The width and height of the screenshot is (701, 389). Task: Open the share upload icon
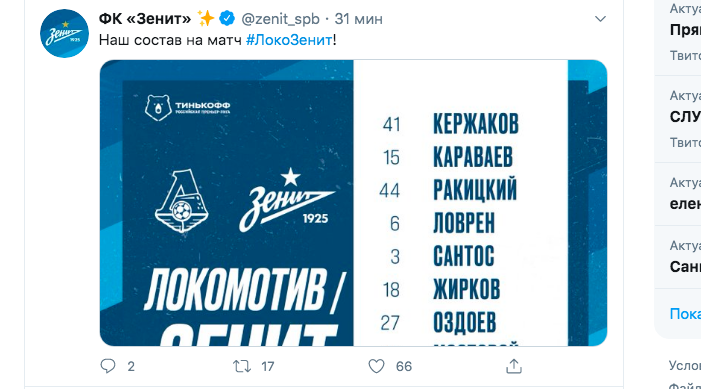[x=514, y=366]
